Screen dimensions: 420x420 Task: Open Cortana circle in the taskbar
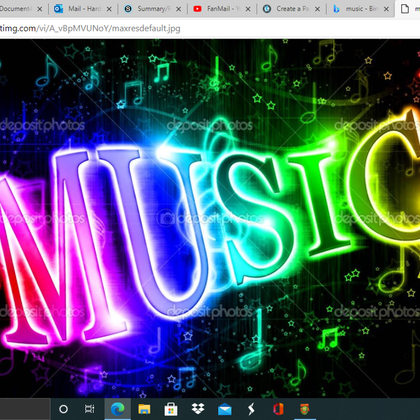click(63, 409)
